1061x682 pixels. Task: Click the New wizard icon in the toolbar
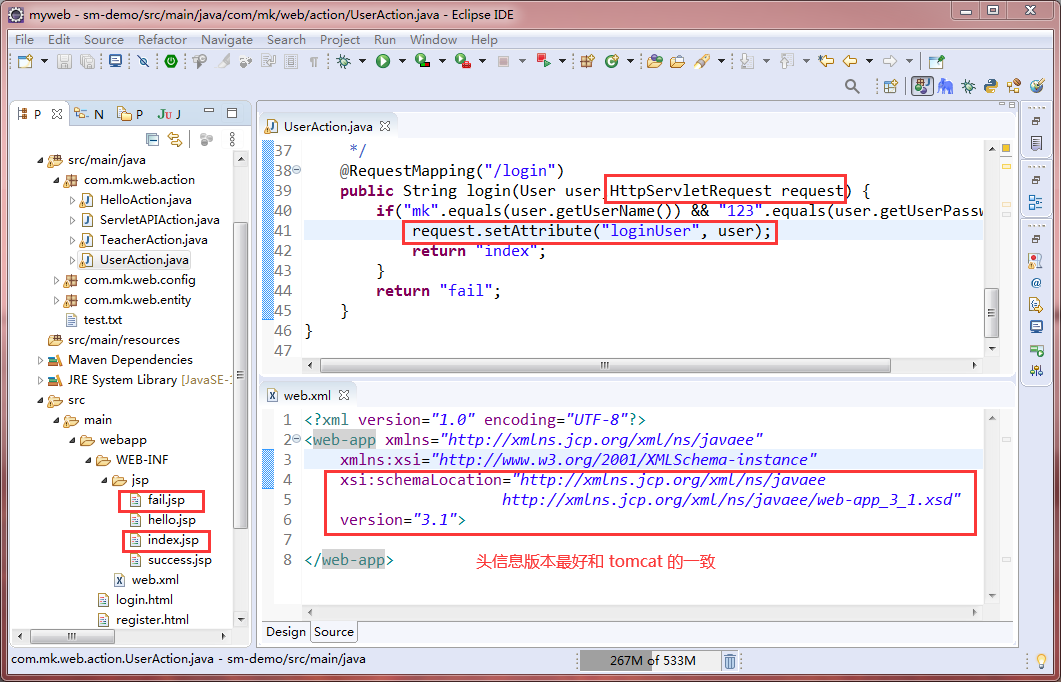click(25, 62)
